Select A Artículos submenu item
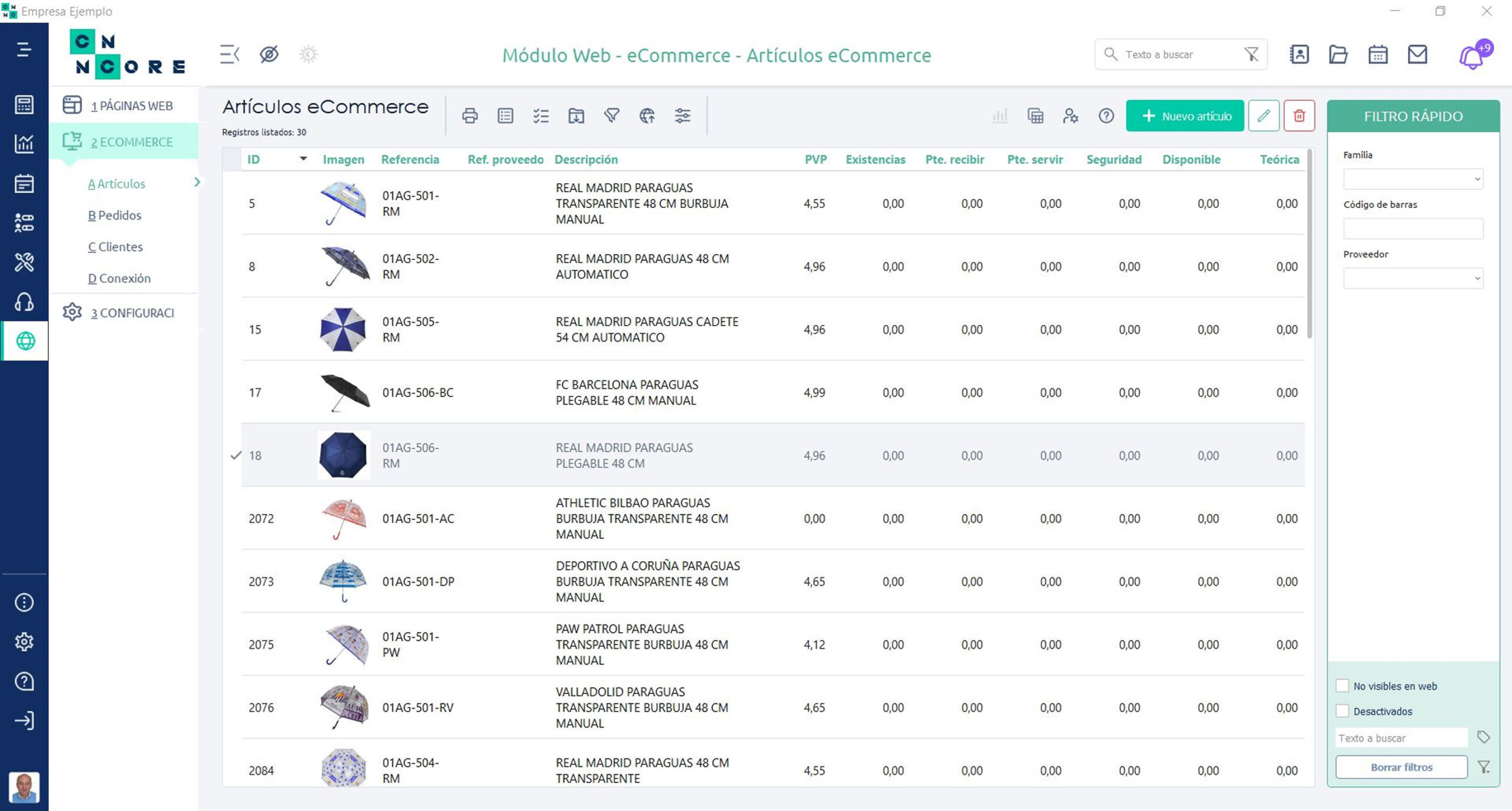 click(116, 184)
